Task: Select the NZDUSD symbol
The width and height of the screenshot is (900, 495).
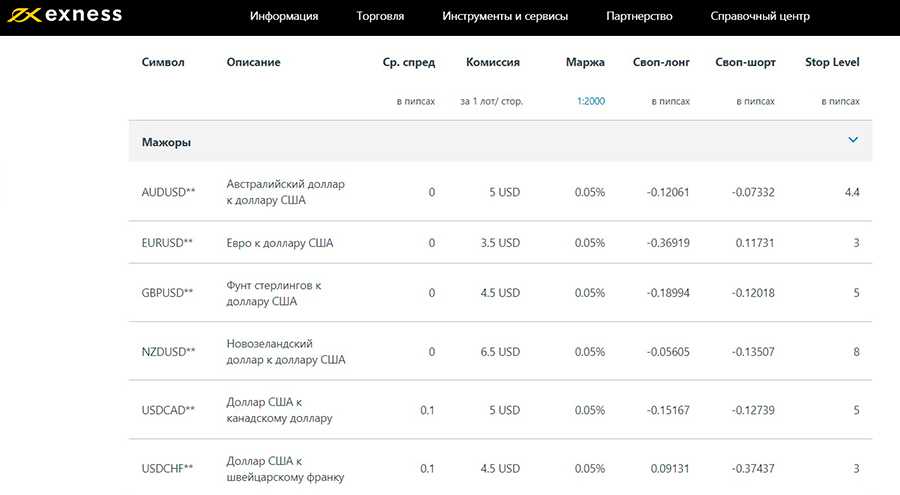Action: [x=169, y=352]
